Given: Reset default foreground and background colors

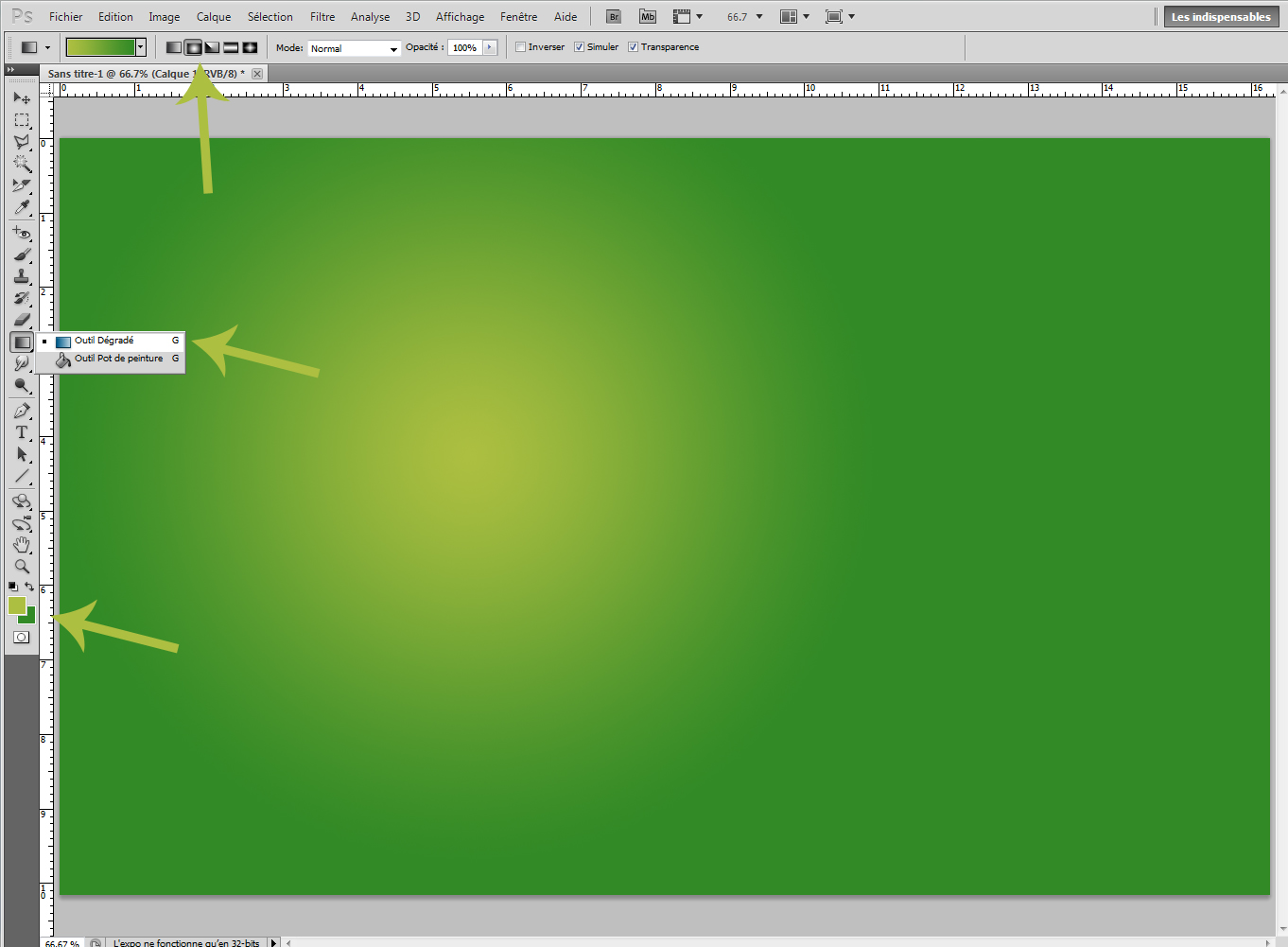Looking at the screenshot, I should (13, 587).
